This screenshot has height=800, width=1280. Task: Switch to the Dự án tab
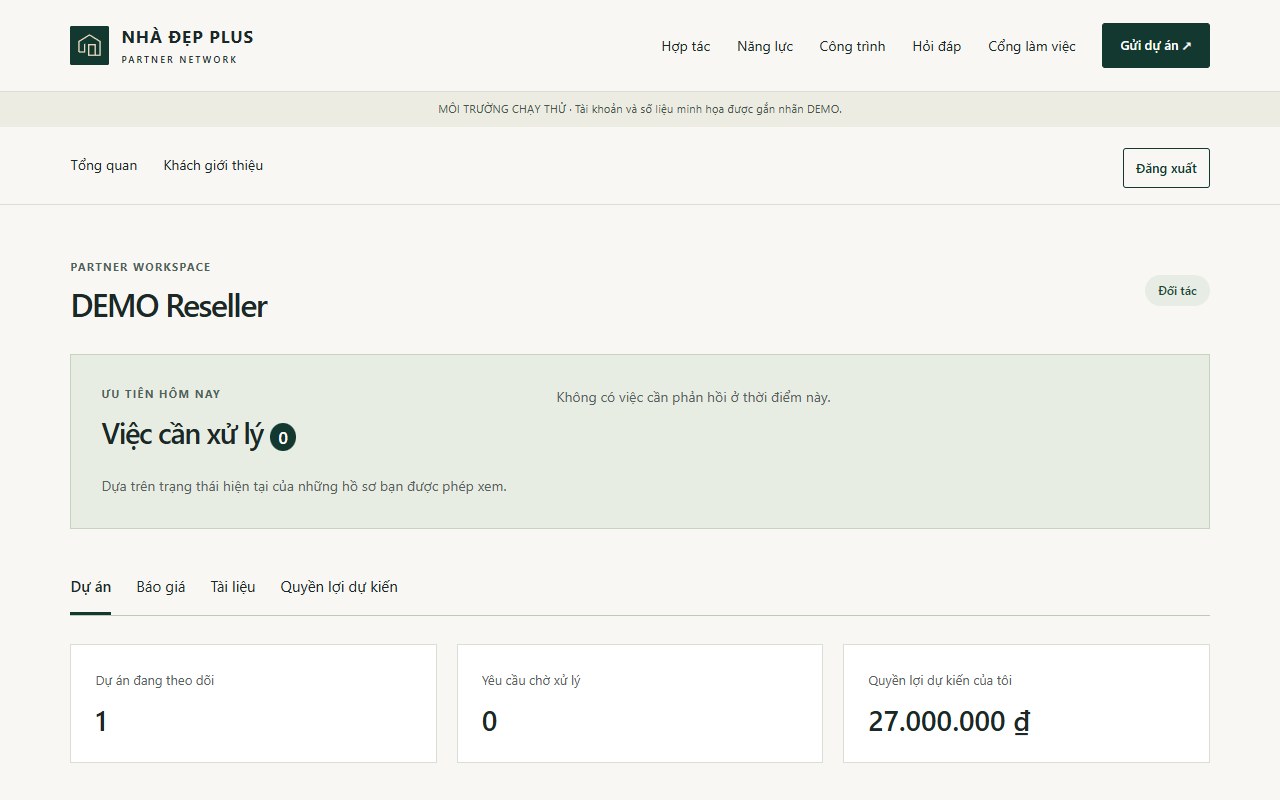[x=91, y=587]
